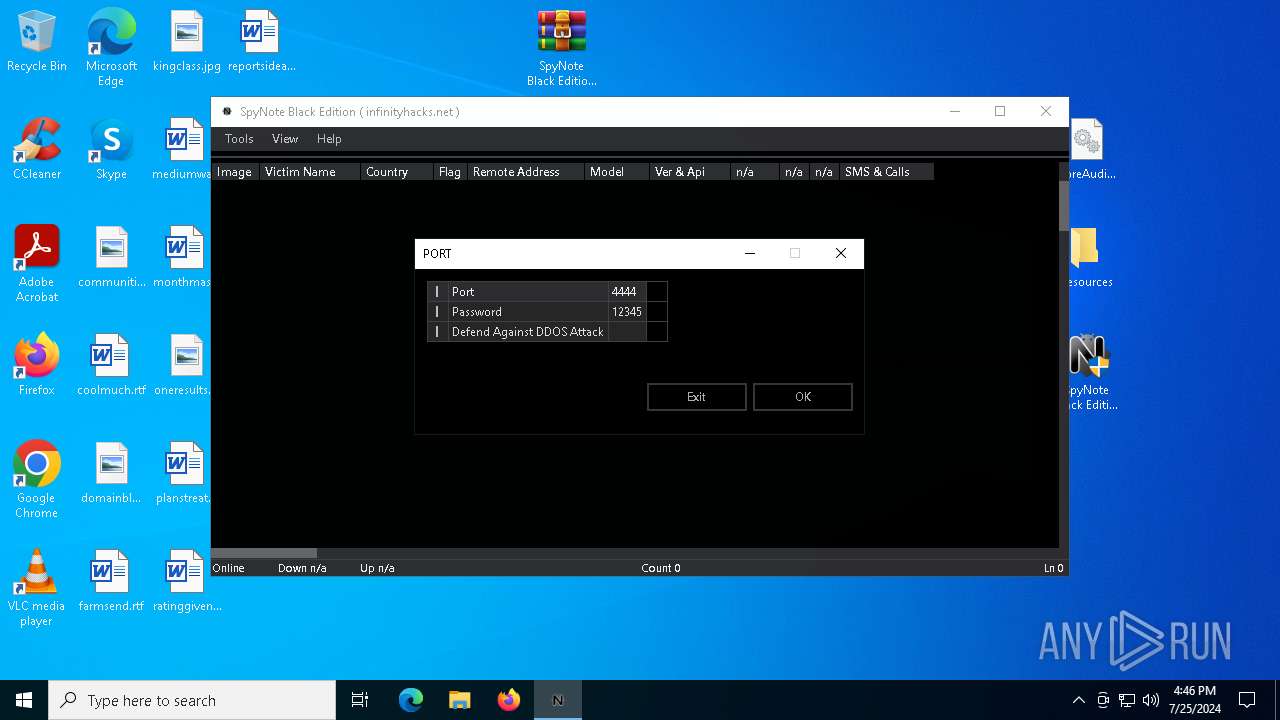
Task: Click the Victim Name column header
Action: tap(311, 172)
